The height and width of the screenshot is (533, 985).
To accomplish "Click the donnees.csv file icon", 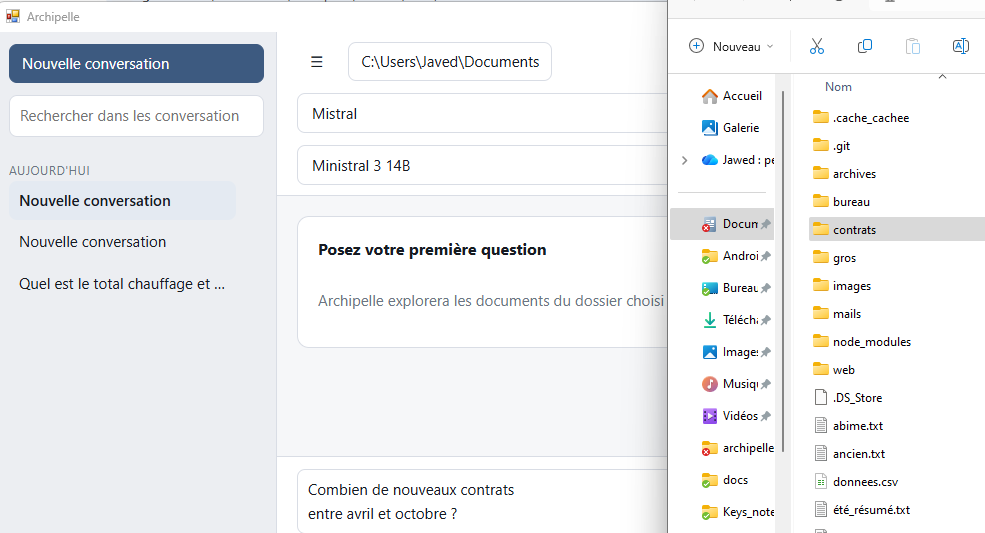I will click(x=820, y=481).
